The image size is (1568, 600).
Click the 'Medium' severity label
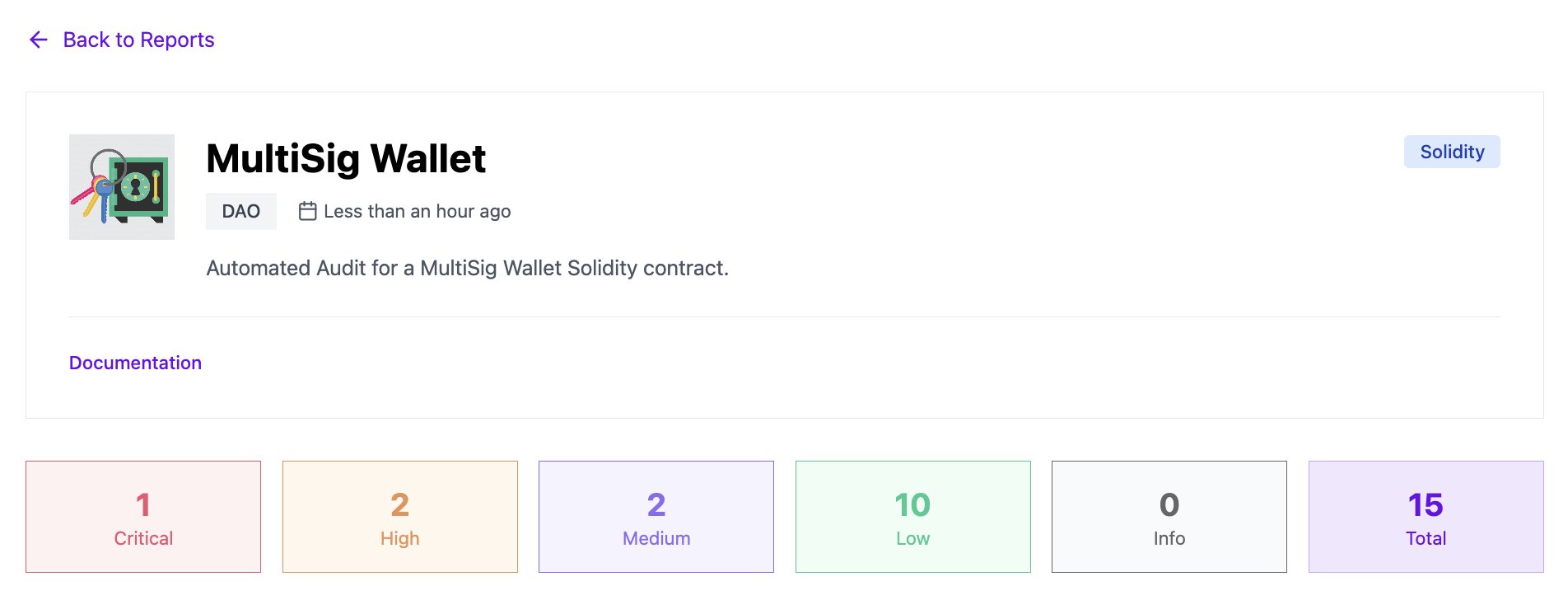[x=656, y=538]
